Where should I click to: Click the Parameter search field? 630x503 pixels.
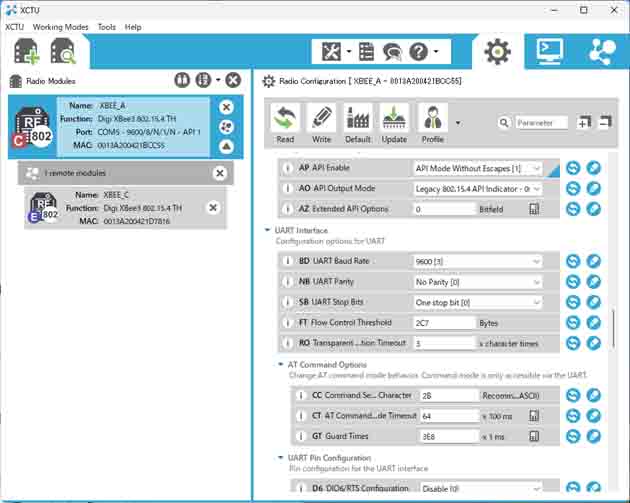pos(541,123)
